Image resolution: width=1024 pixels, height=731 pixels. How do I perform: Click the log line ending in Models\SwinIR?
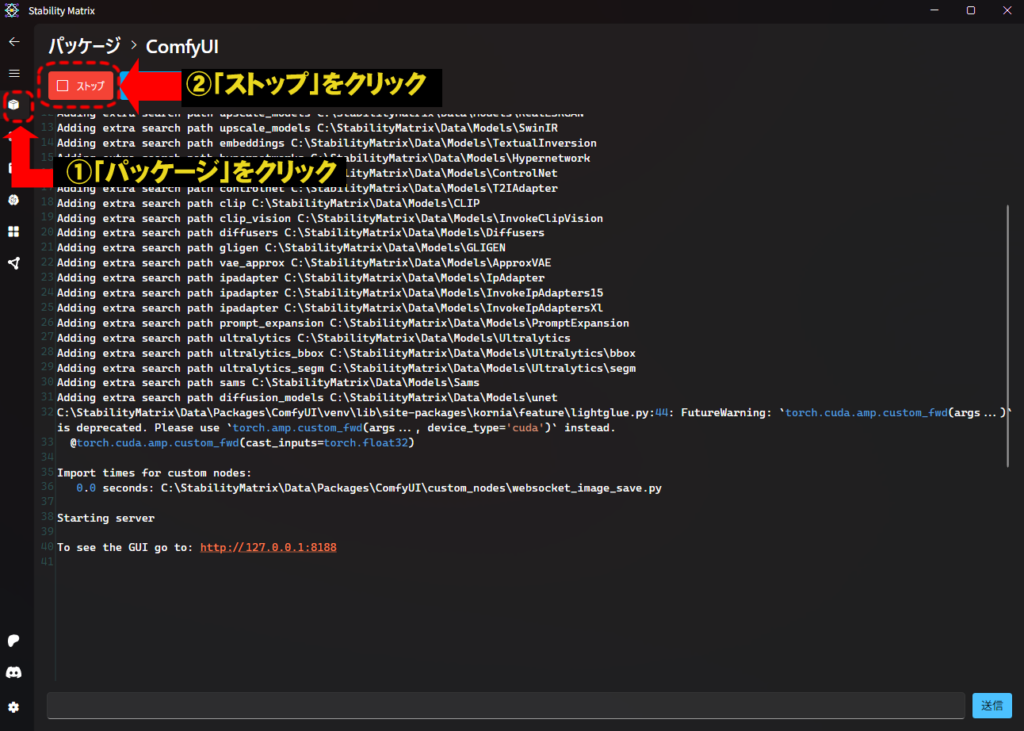click(307, 128)
